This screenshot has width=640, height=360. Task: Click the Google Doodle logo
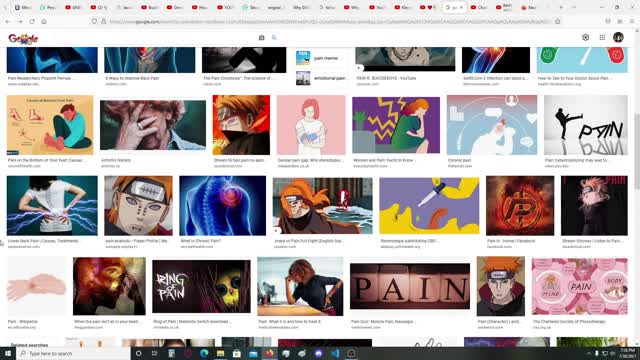tap(23, 38)
